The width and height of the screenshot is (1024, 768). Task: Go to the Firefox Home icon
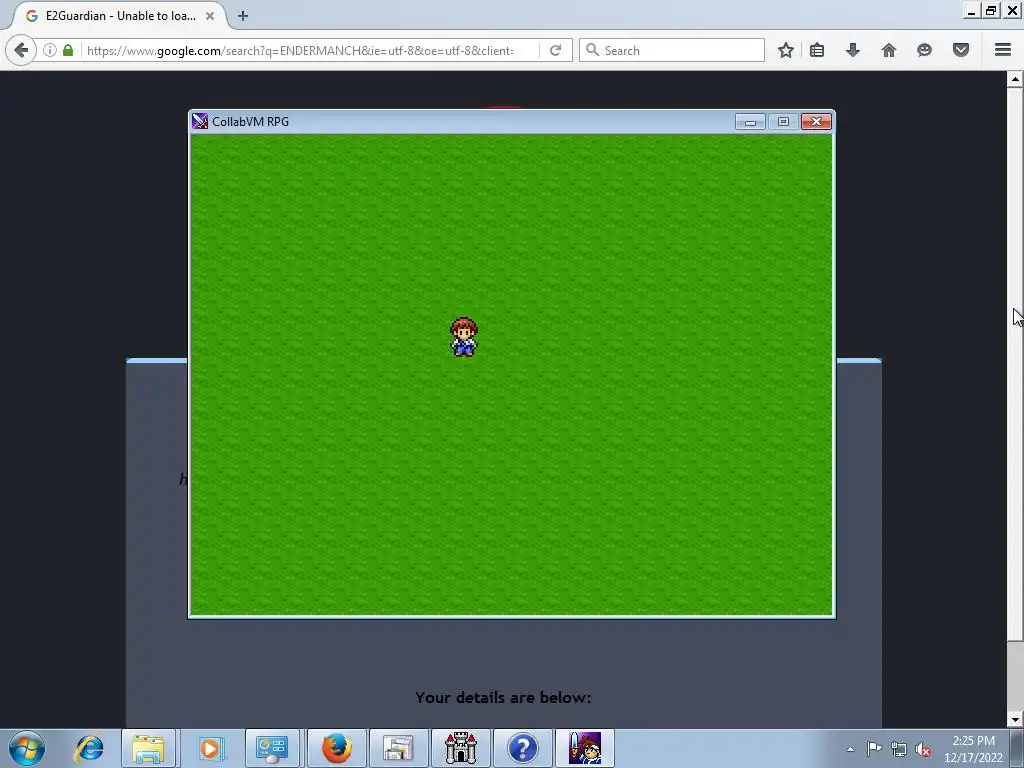888,50
